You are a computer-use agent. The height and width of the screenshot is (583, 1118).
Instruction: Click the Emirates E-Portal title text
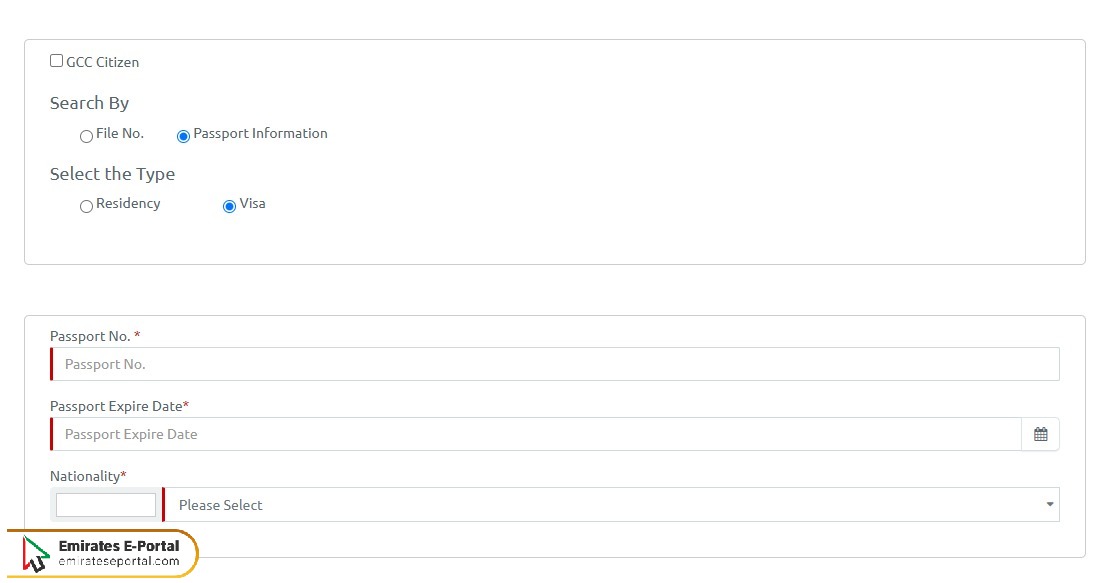[x=119, y=545]
